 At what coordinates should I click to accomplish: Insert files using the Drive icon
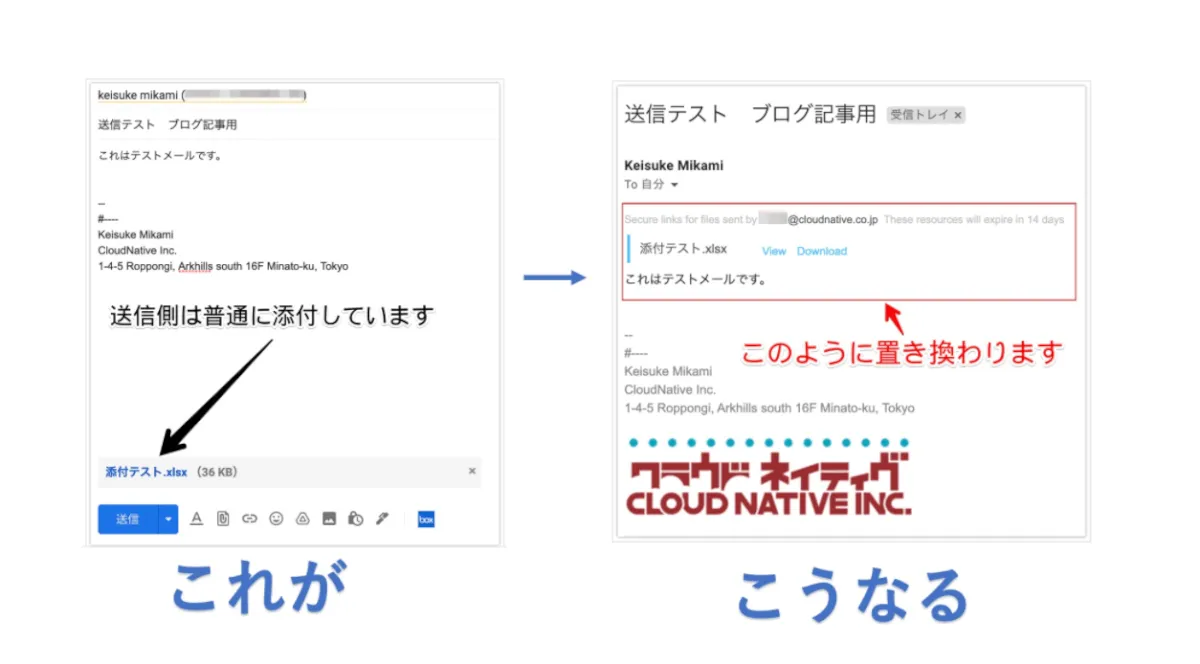click(302, 519)
